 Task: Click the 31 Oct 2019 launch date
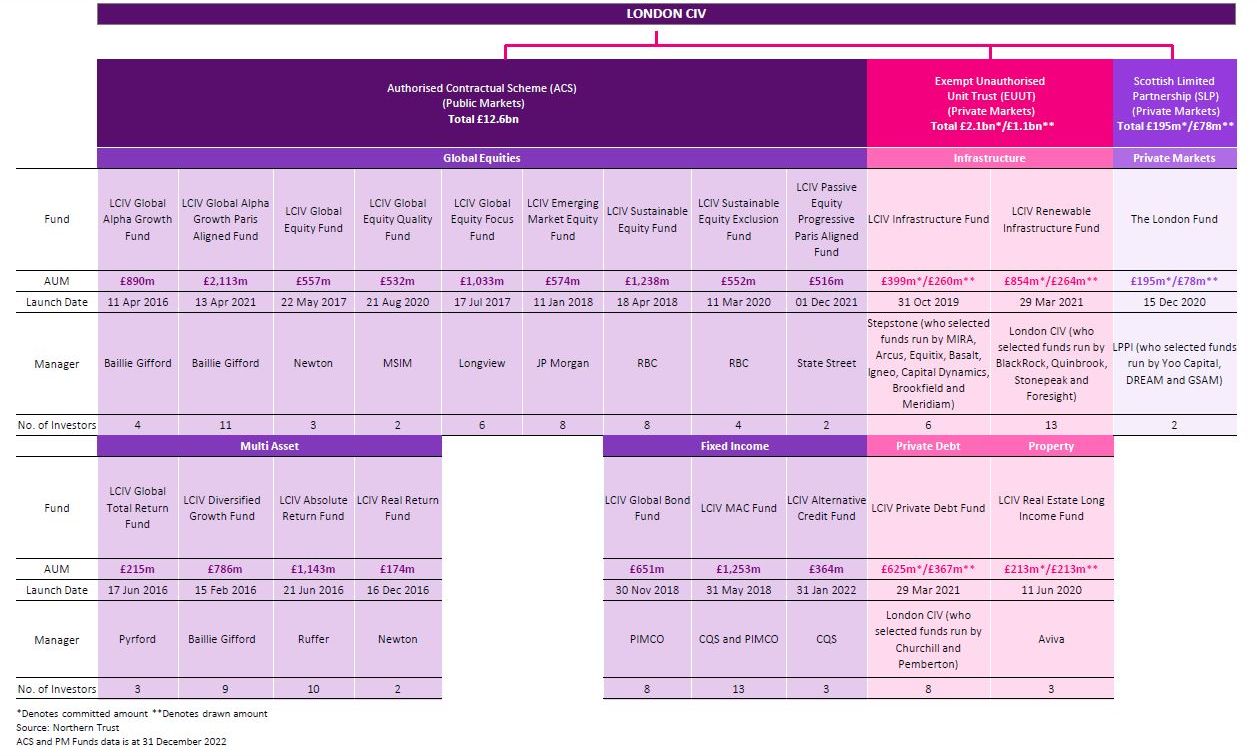928,302
